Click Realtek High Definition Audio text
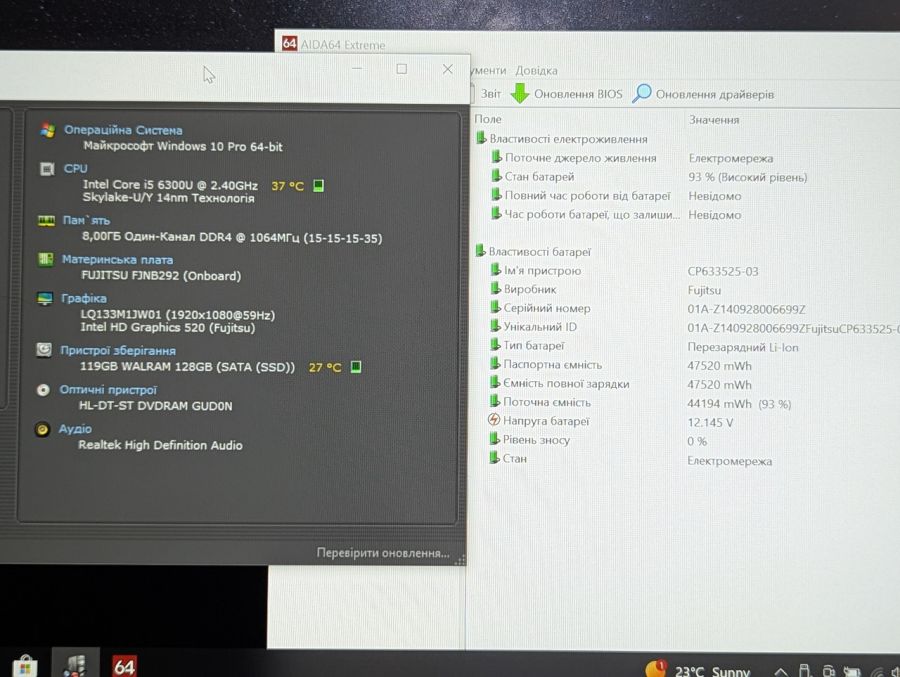The width and height of the screenshot is (900, 677). [160, 445]
